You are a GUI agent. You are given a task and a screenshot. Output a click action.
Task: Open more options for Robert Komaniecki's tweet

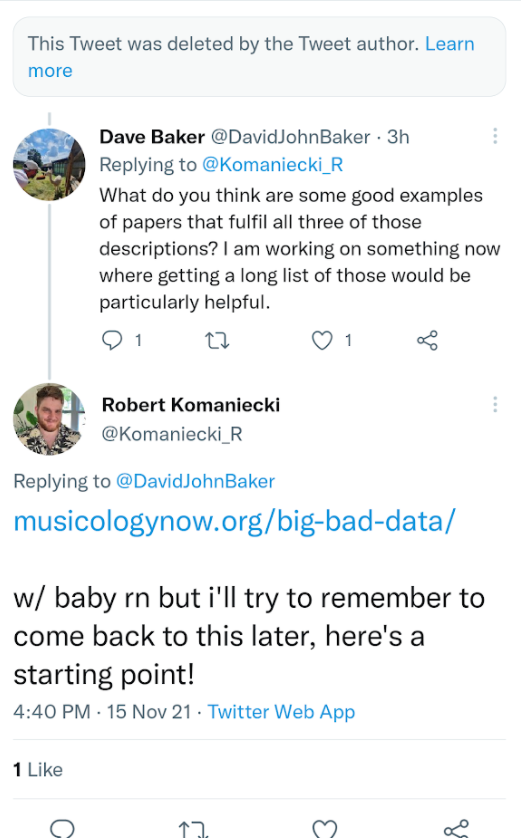pyautogui.click(x=495, y=404)
